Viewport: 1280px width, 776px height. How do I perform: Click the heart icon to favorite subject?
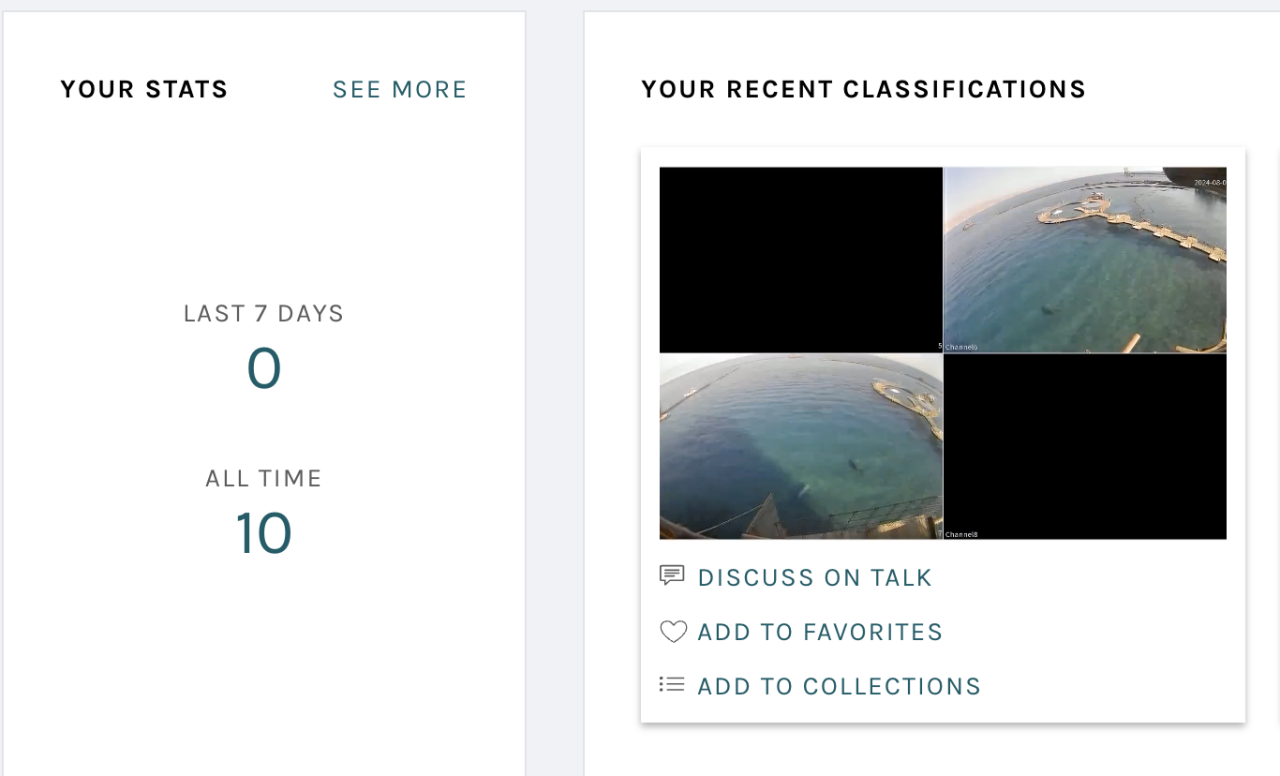pos(673,632)
